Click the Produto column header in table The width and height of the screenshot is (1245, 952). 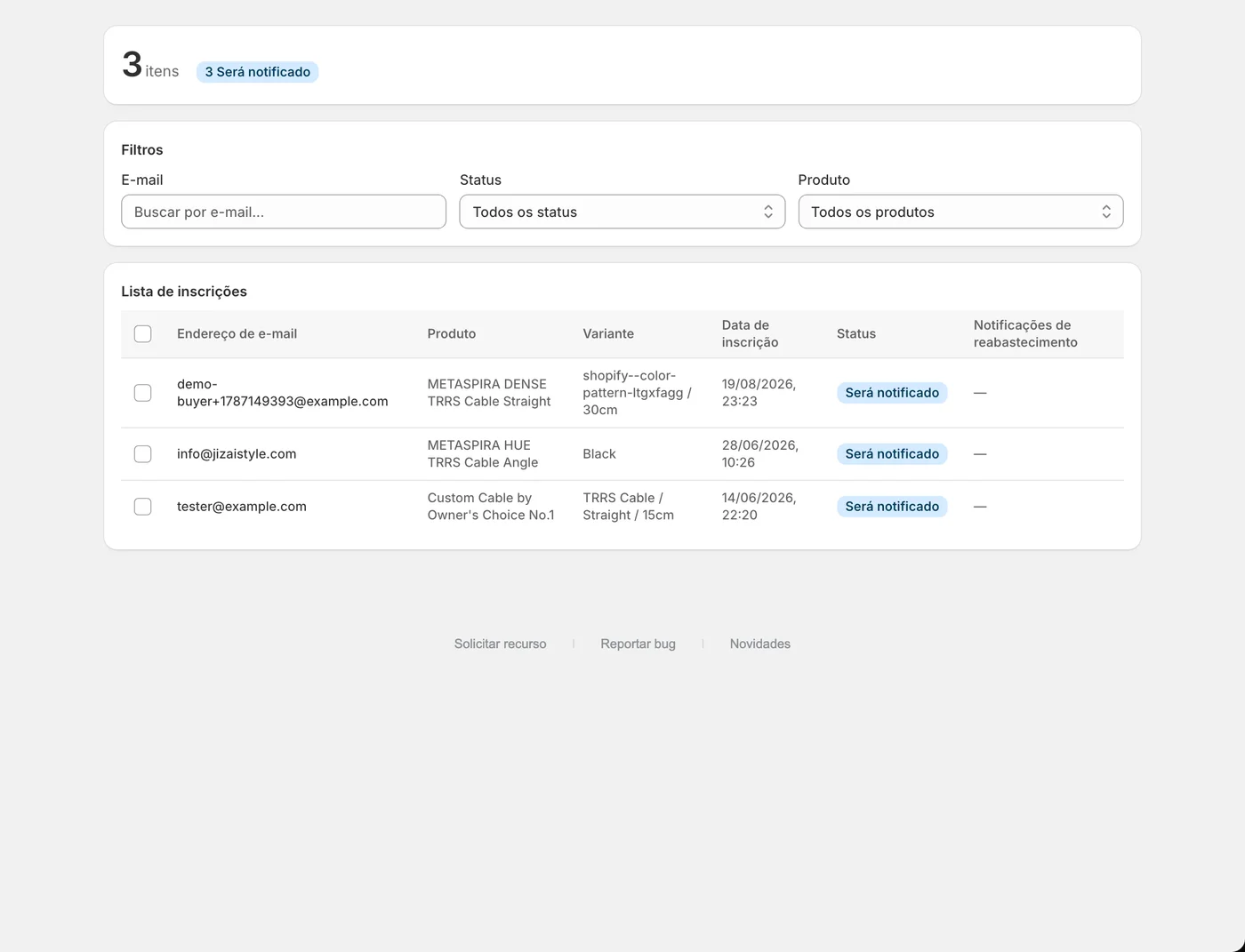(451, 334)
